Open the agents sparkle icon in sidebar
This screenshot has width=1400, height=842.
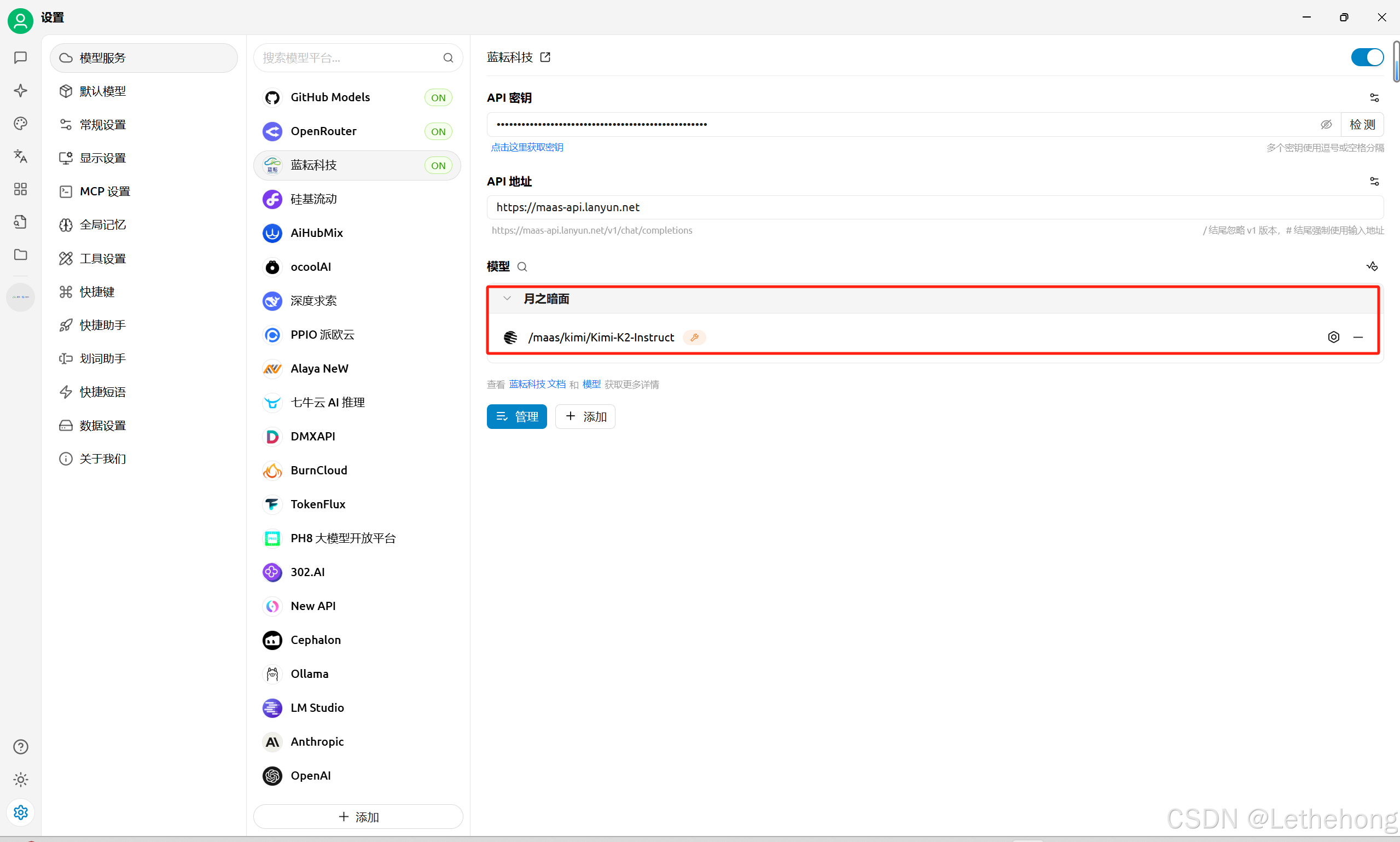(20, 91)
